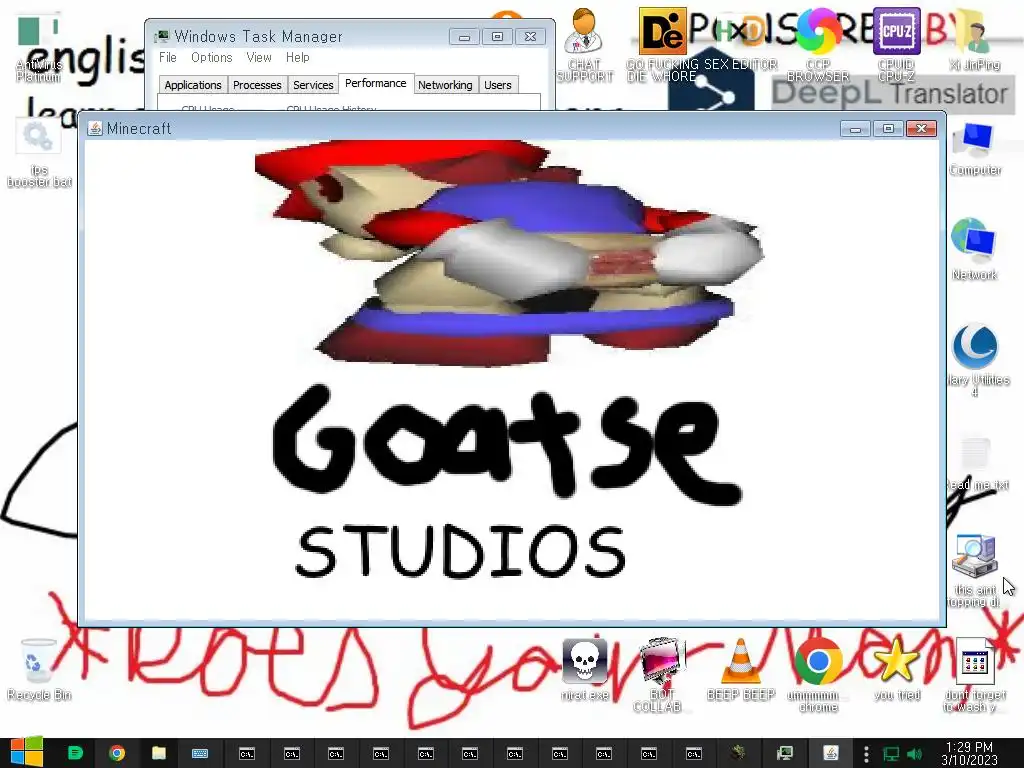
Task: Open the fps booster bat file
Action: click(38, 153)
